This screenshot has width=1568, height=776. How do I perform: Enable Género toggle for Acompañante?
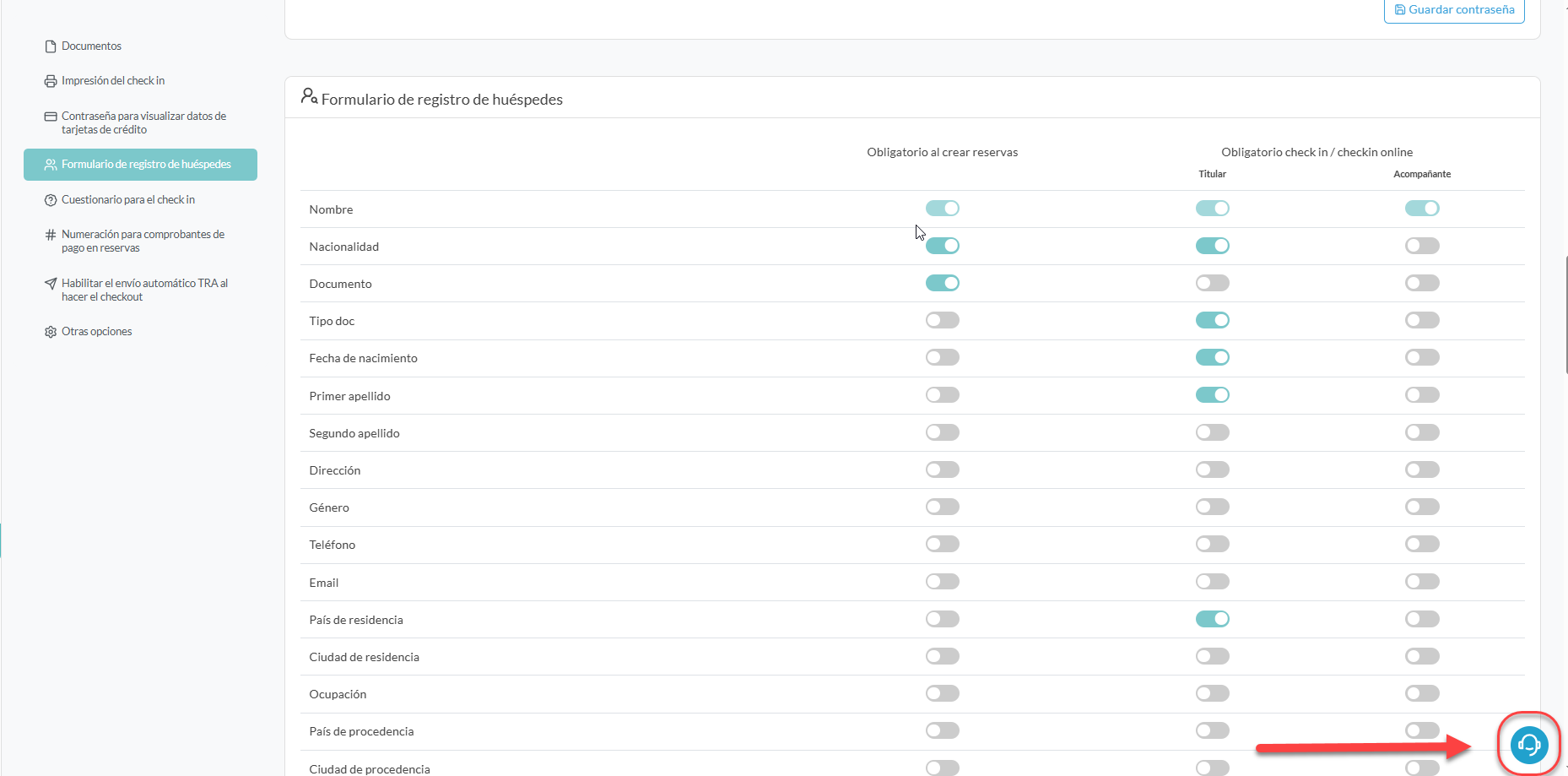[x=1421, y=507]
